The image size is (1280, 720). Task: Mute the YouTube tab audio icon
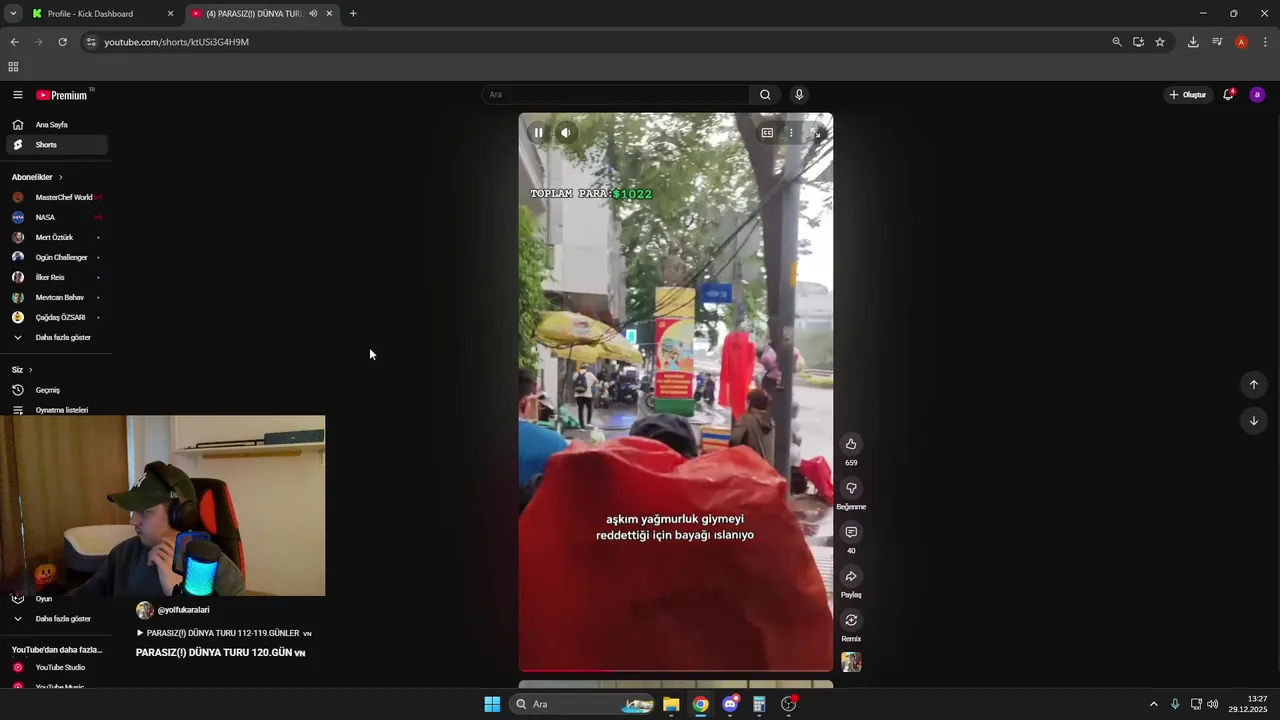pyautogui.click(x=313, y=14)
